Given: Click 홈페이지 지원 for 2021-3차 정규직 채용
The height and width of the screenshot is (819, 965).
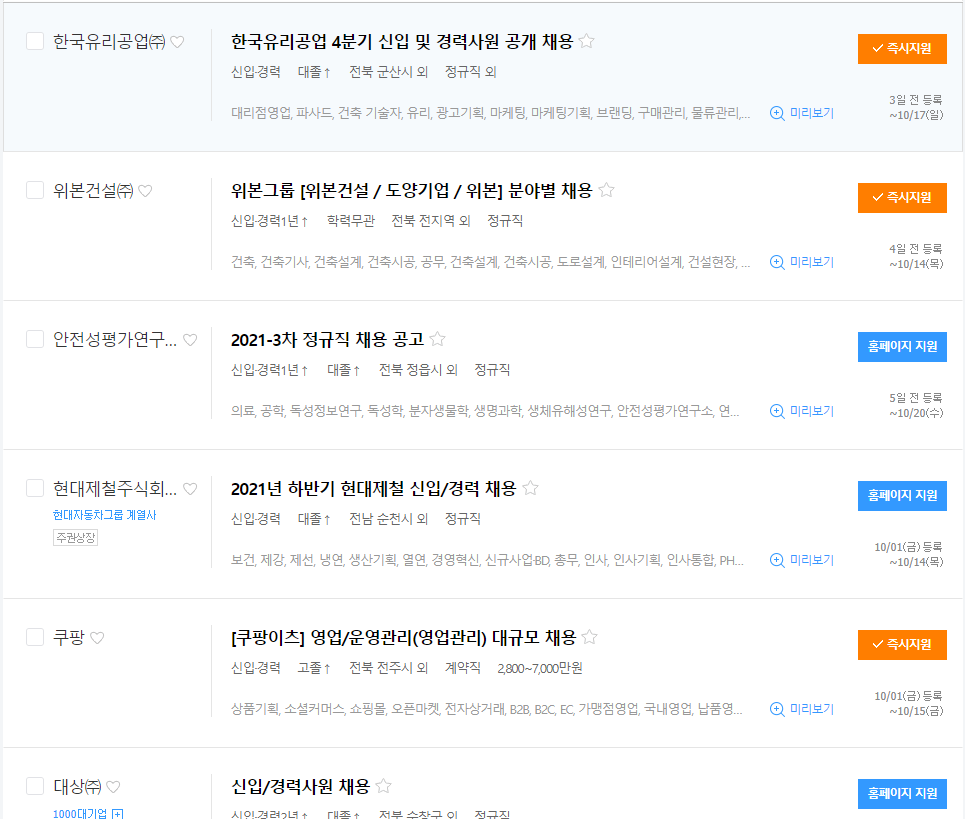Looking at the screenshot, I should tap(902, 346).
